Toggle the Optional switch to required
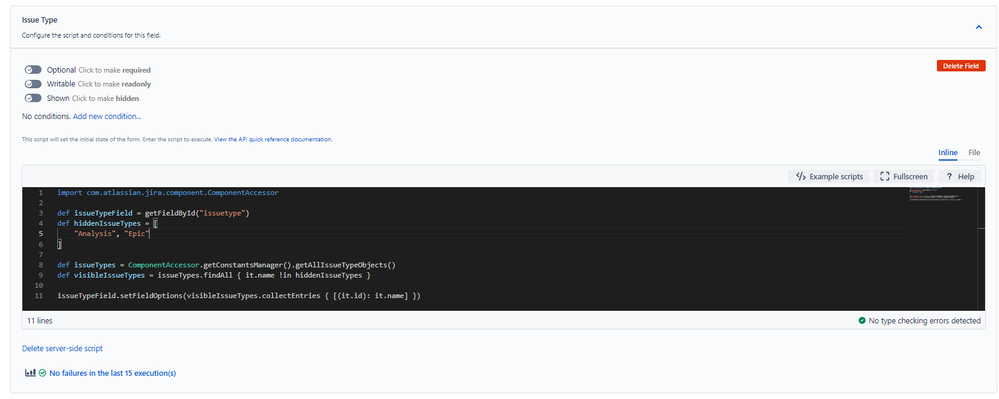Image resolution: width=999 pixels, height=399 pixels. [x=33, y=69]
